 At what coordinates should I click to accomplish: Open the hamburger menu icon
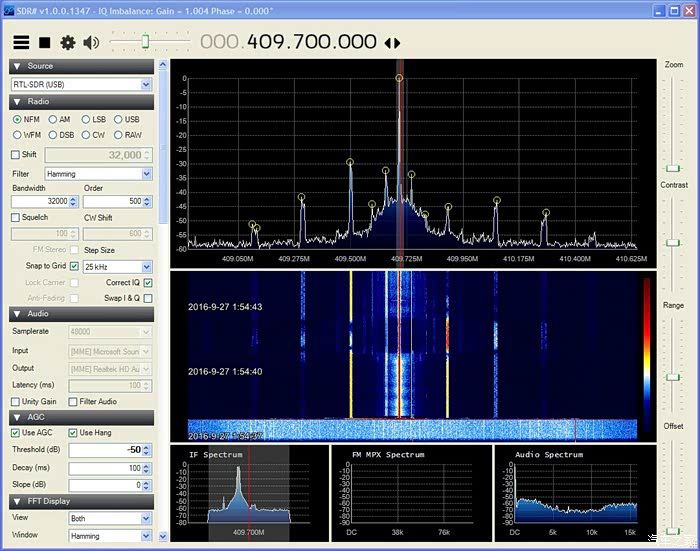coord(21,42)
